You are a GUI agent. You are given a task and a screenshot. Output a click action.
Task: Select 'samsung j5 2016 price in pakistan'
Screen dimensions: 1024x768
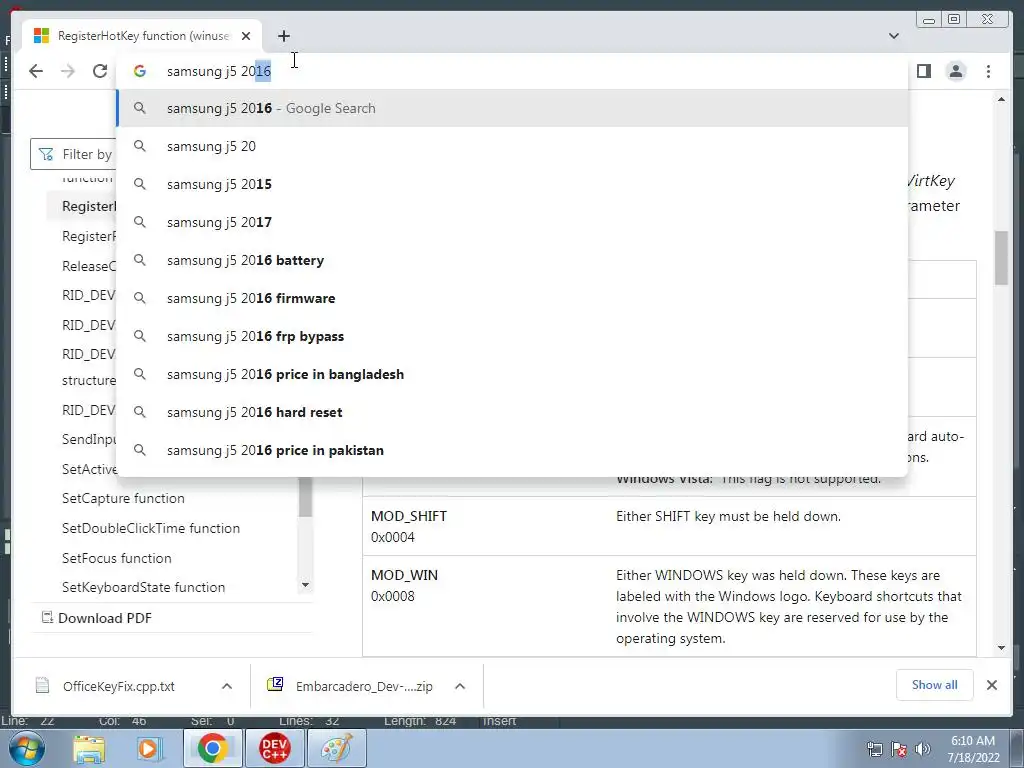(x=513, y=450)
